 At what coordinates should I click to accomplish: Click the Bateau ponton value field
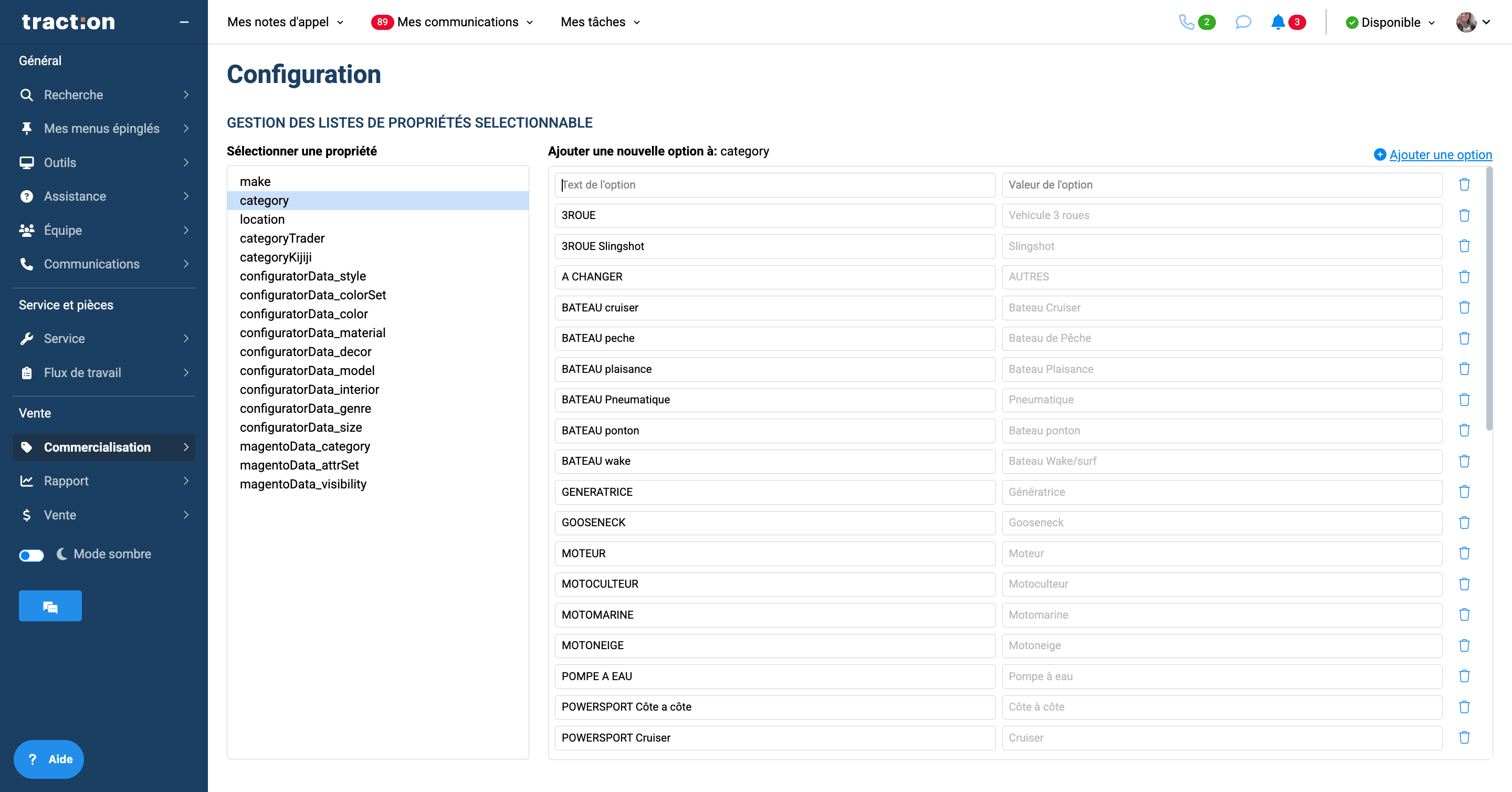(x=1222, y=430)
